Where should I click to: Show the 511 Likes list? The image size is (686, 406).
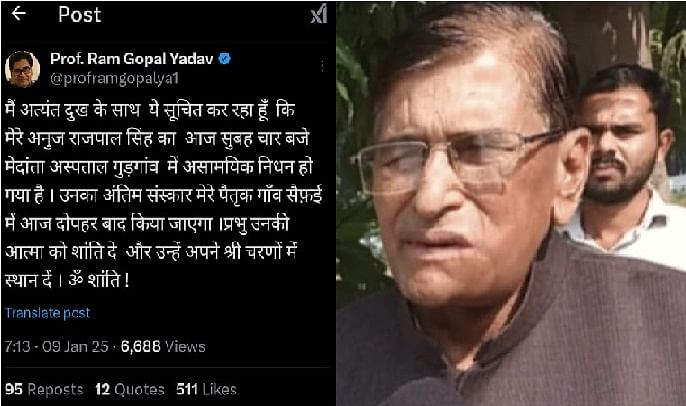(x=206, y=389)
